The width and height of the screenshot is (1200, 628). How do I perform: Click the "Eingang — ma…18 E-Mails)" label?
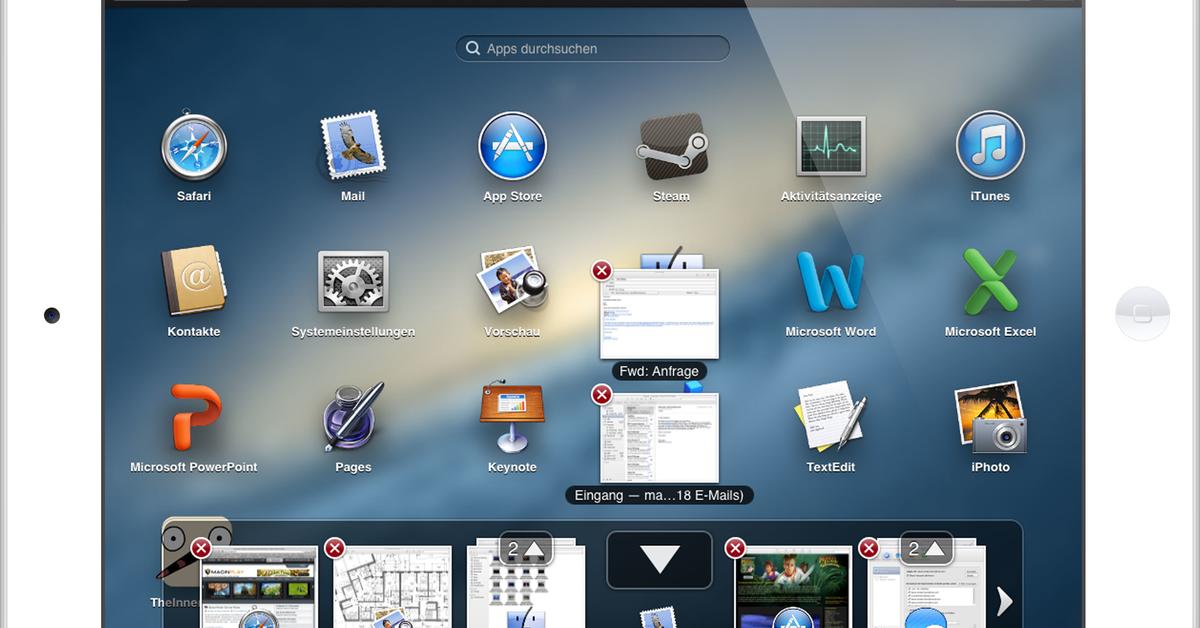coord(659,495)
